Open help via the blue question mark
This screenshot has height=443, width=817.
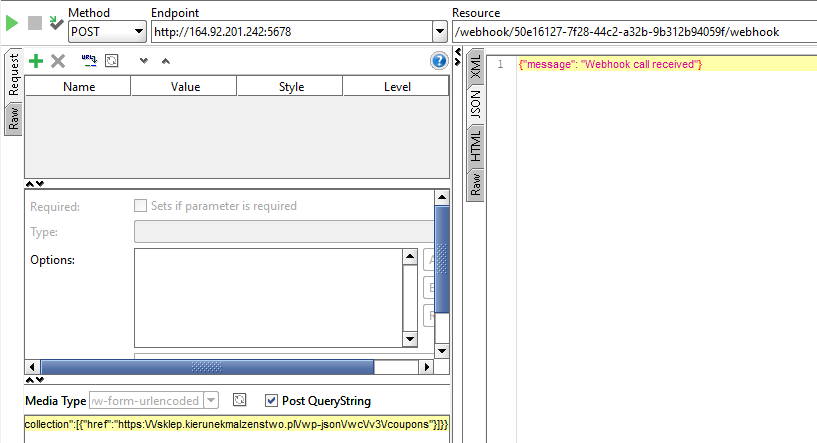coord(439,61)
